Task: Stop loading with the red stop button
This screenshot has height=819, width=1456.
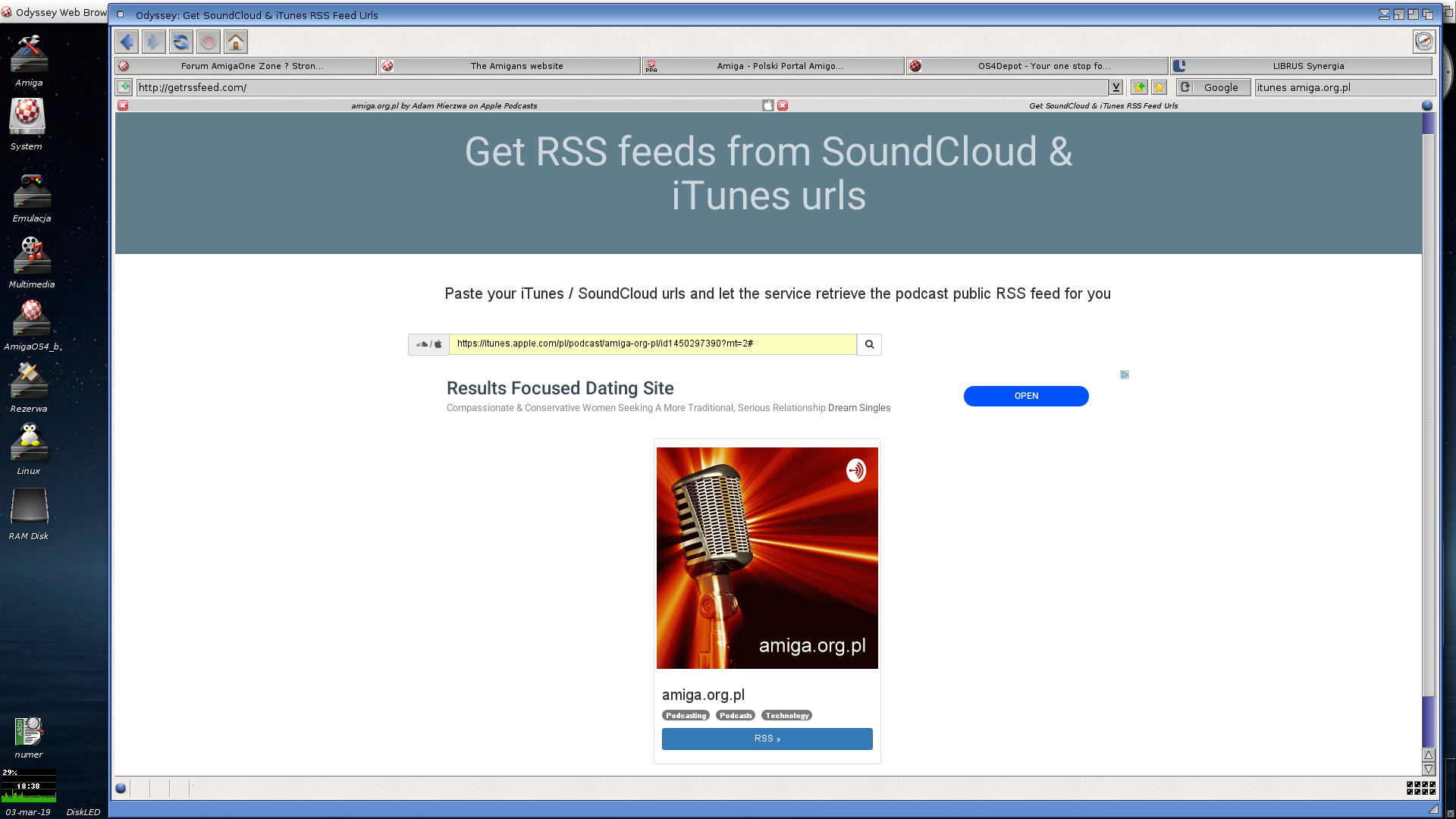Action: click(209, 42)
